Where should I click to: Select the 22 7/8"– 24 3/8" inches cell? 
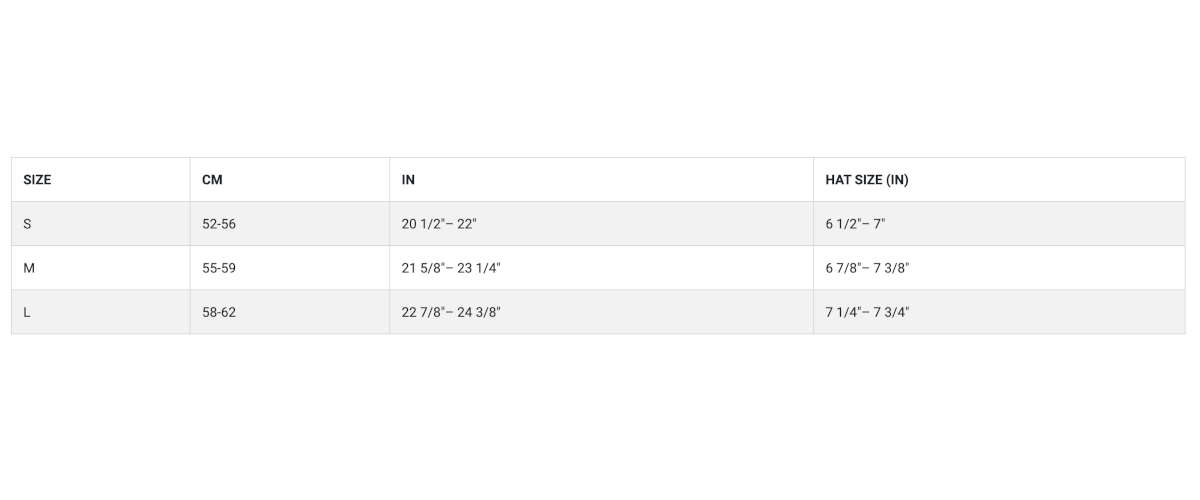point(451,312)
